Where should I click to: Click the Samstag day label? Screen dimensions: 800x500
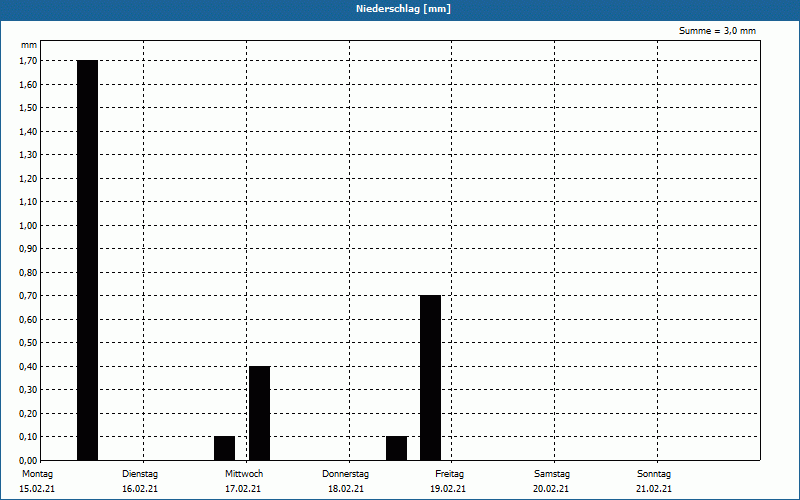(552, 474)
